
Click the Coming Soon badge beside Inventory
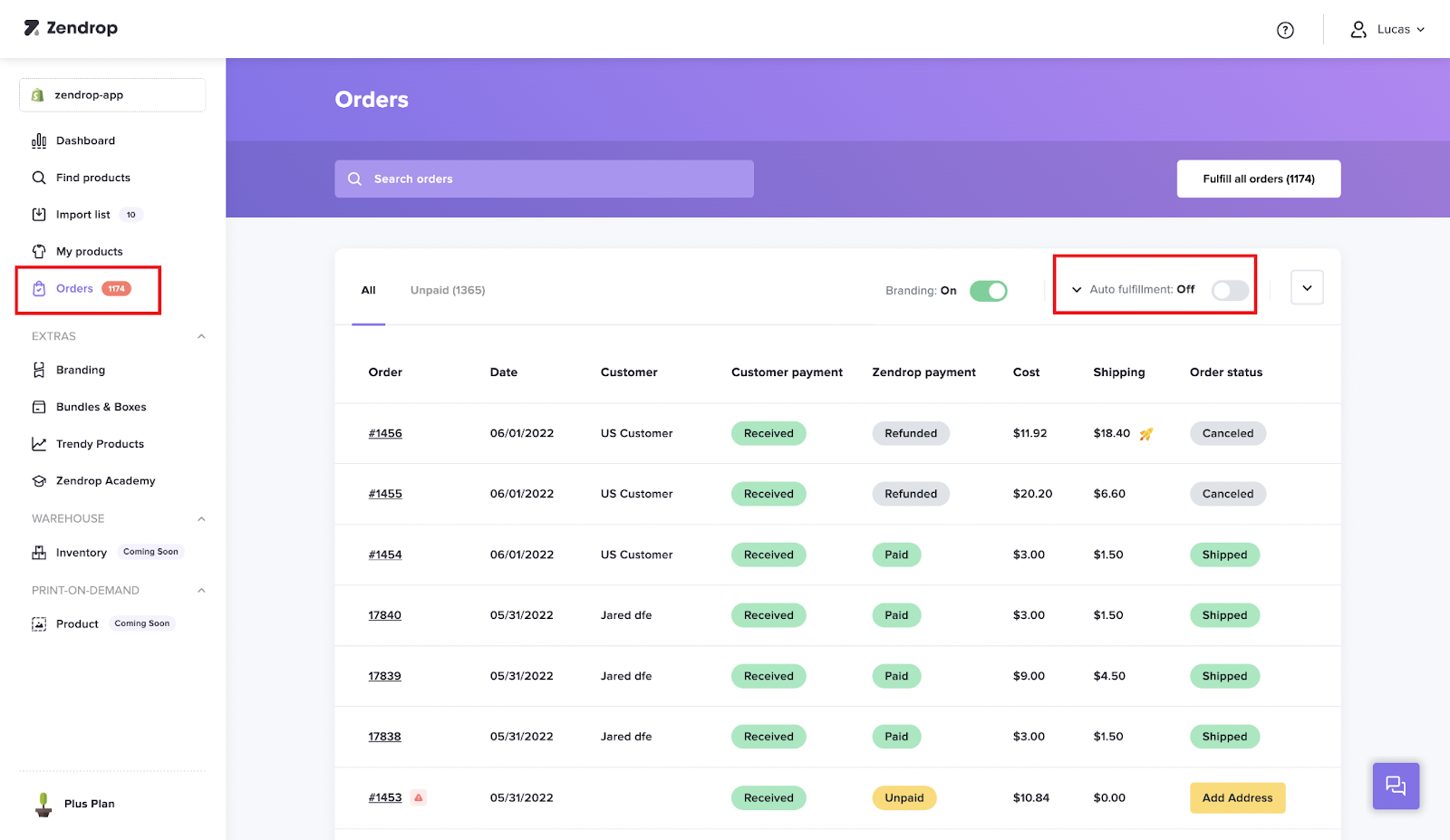(x=150, y=552)
